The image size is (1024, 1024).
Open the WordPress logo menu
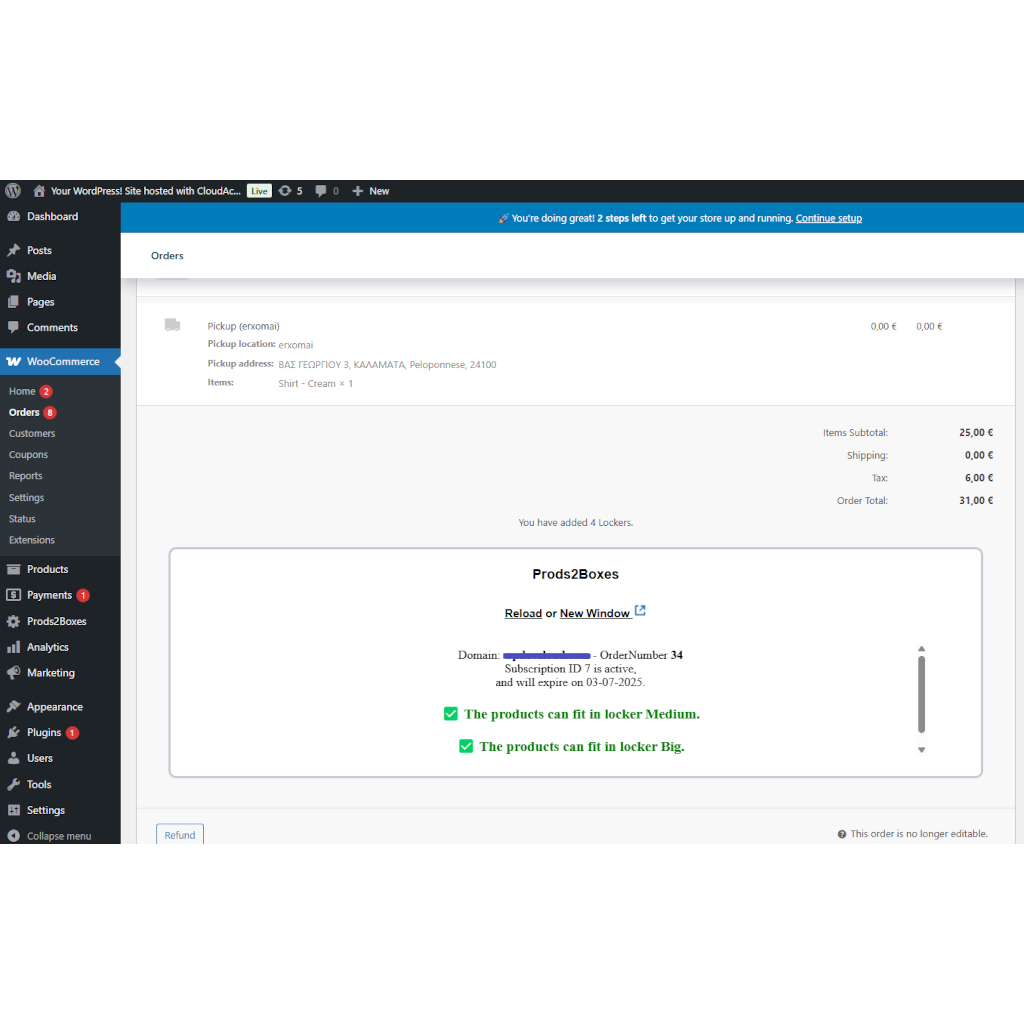click(13, 191)
